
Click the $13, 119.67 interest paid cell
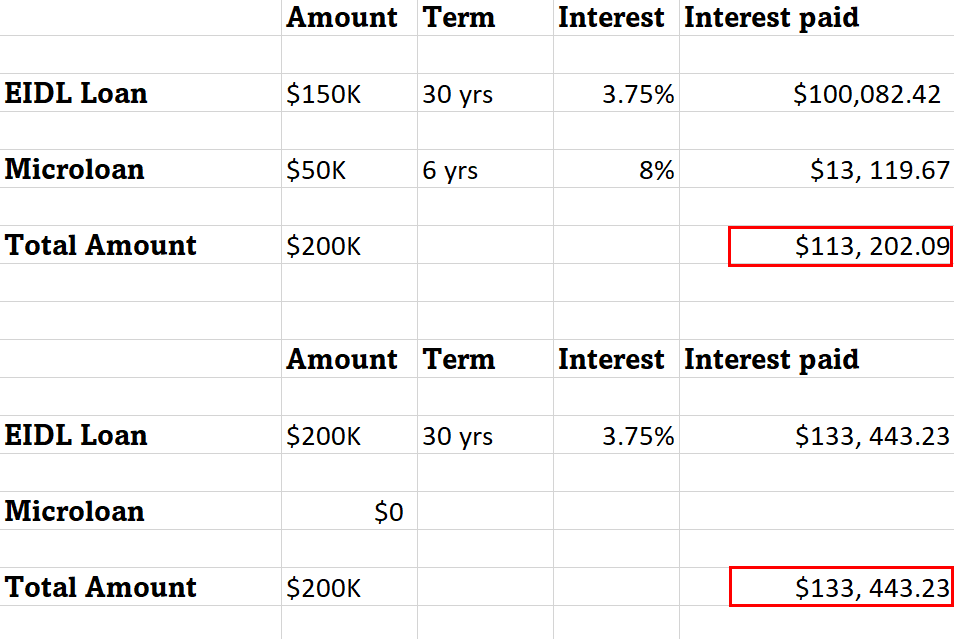click(x=816, y=169)
